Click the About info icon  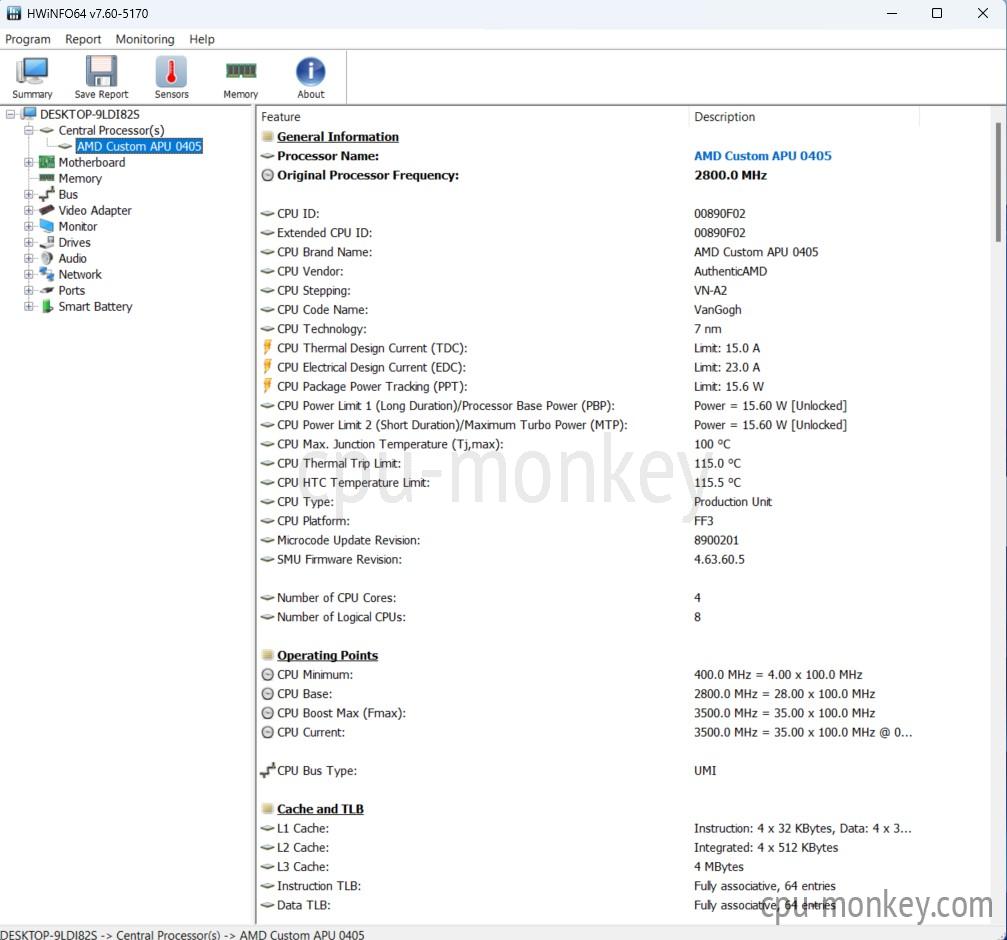(311, 71)
